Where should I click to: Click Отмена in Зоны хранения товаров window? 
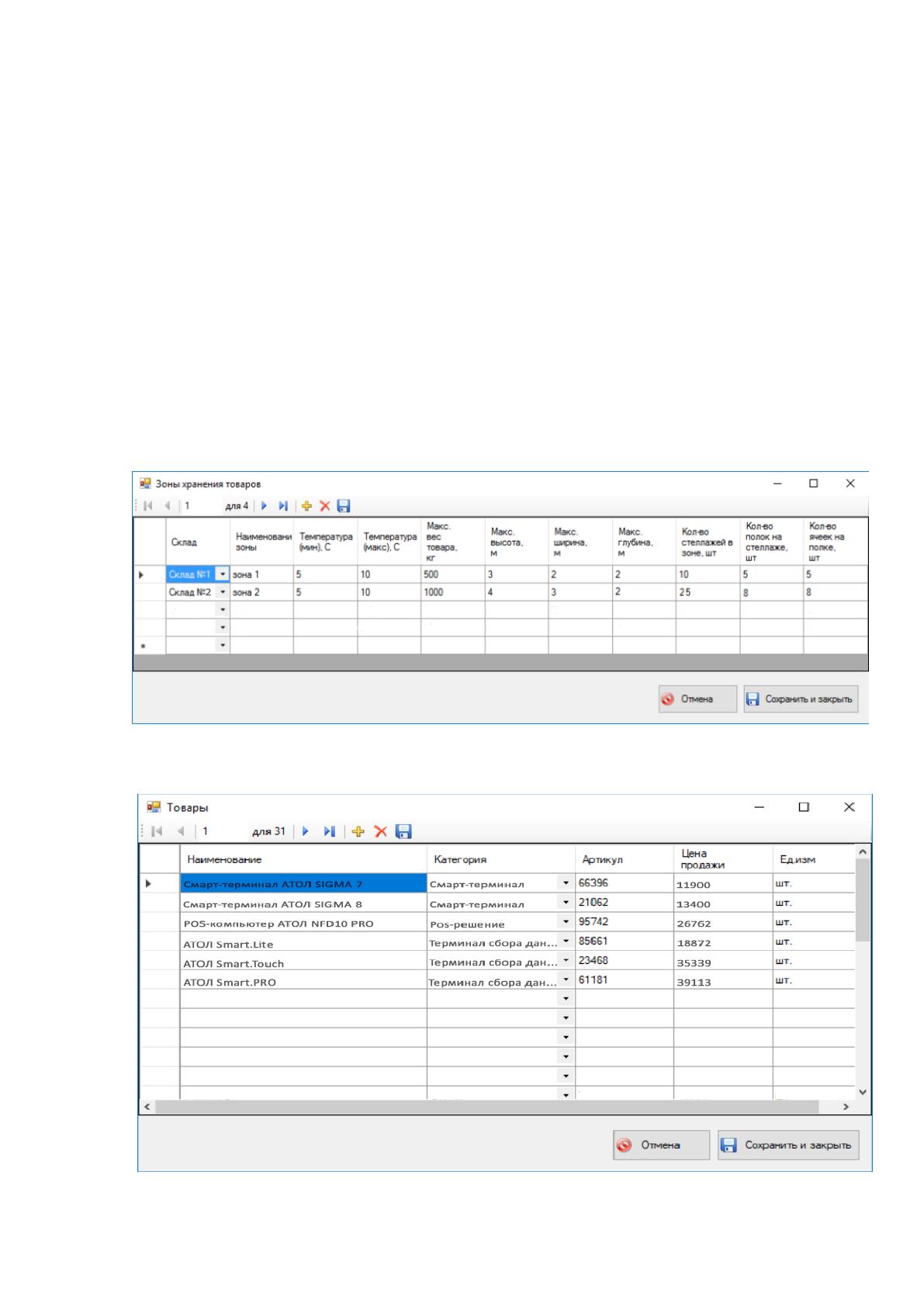(x=697, y=699)
